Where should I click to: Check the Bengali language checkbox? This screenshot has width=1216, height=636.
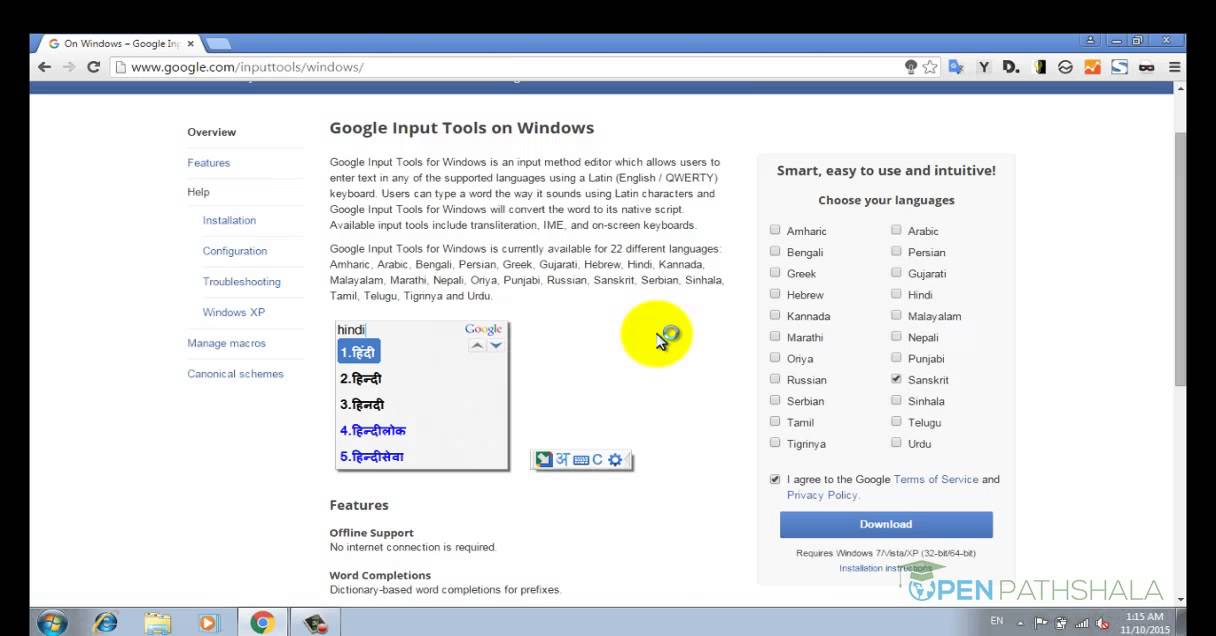click(775, 251)
